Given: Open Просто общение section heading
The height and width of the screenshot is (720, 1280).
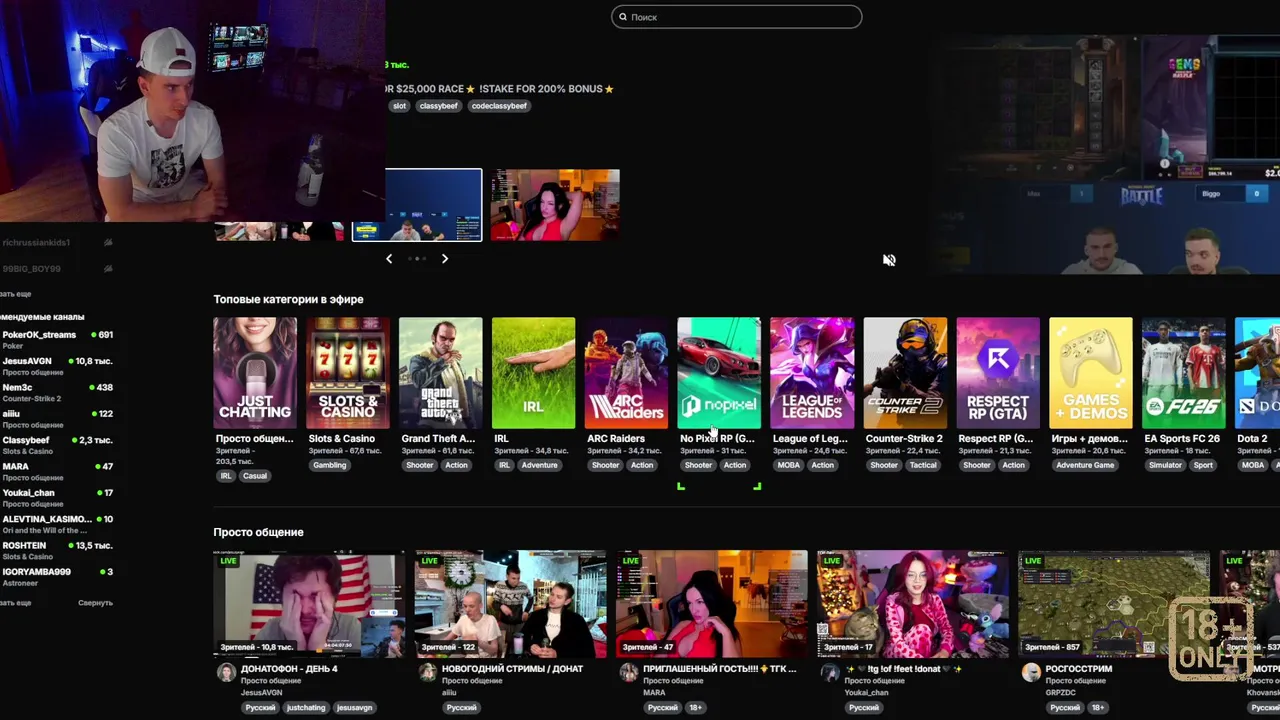Looking at the screenshot, I should [258, 532].
